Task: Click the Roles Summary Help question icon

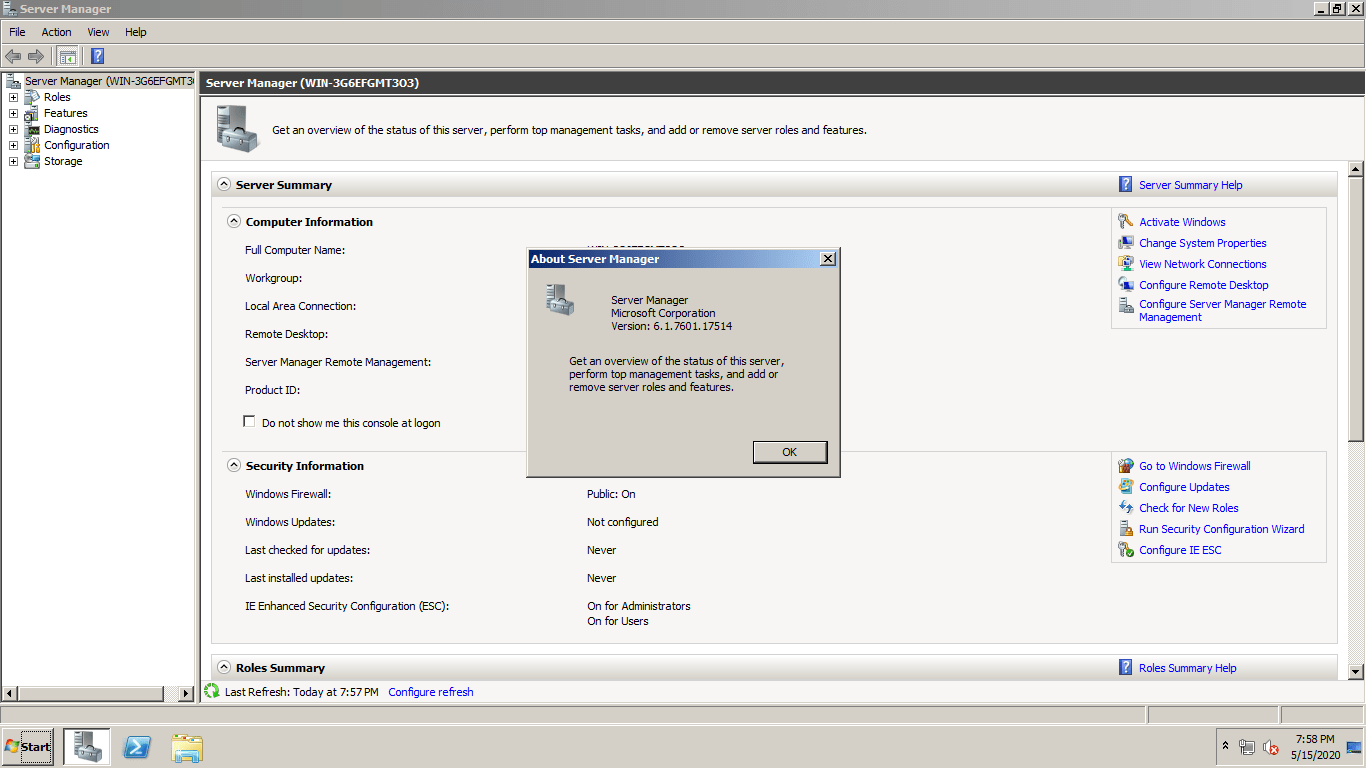Action: [1126, 667]
